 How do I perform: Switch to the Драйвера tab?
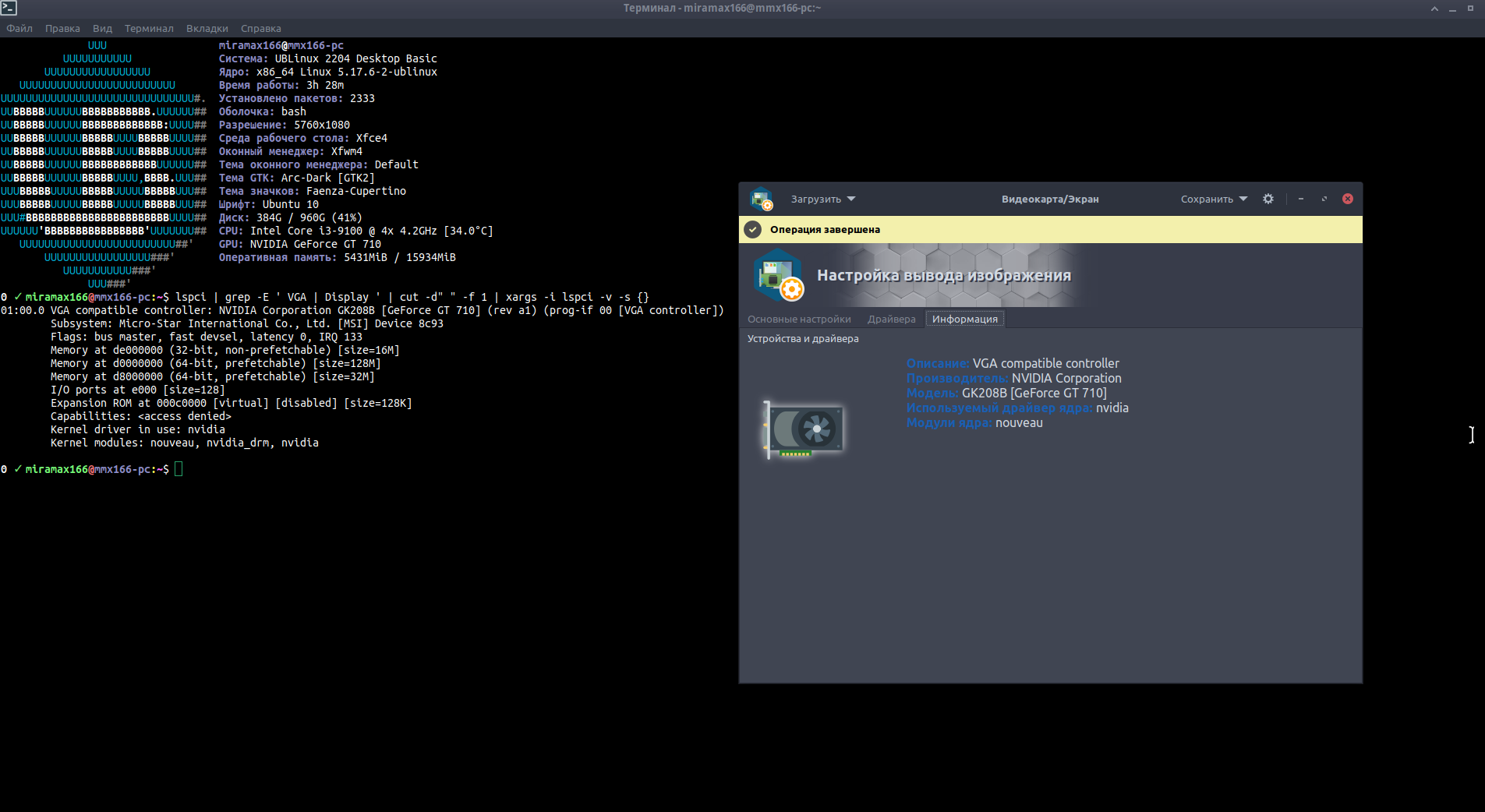[891, 319]
